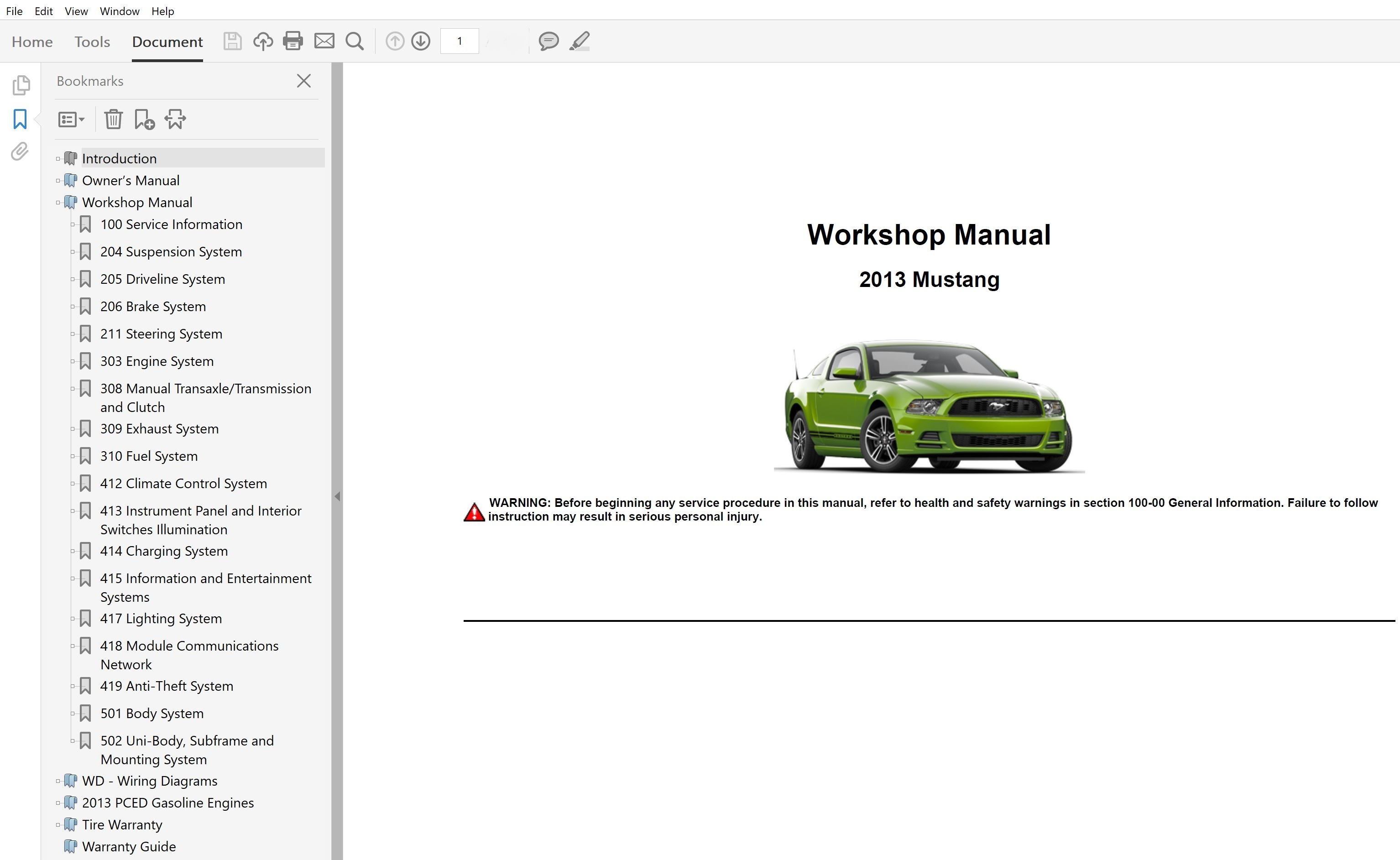Go to next page arrow
Screen dimensions: 1400x860
(420, 41)
